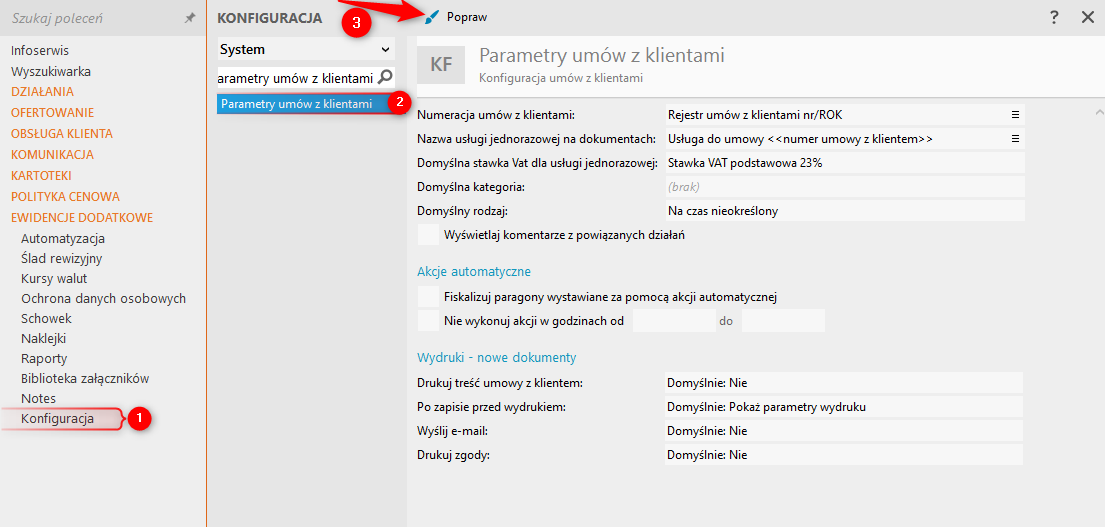The width and height of the screenshot is (1105, 527).
Task: Click the Popraw brush icon
Action: tap(432, 18)
